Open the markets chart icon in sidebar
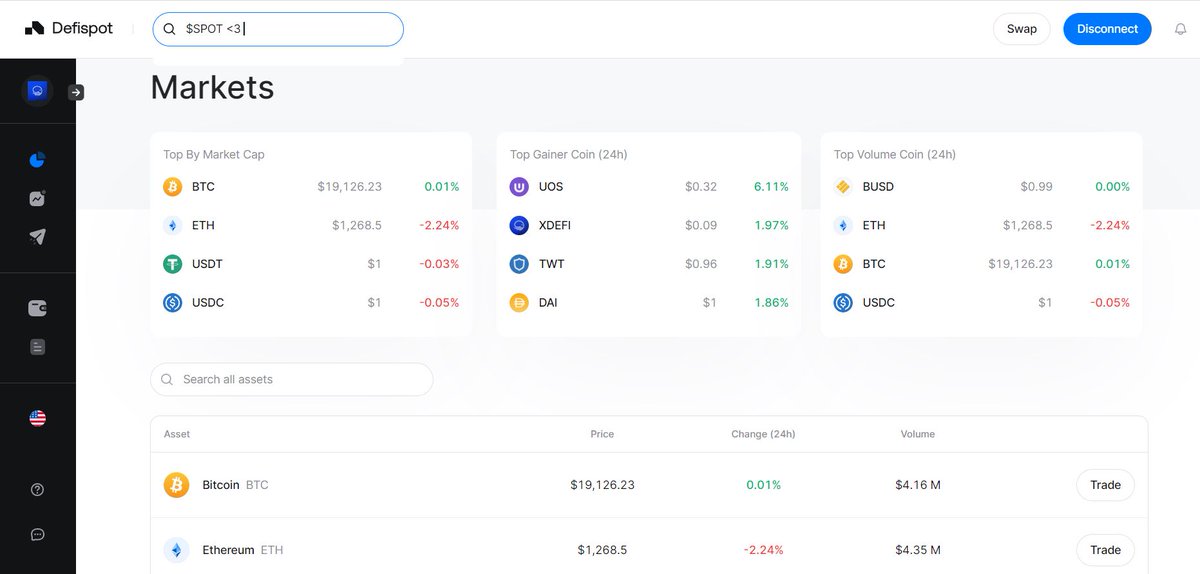Image resolution: width=1200 pixels, height=574 pixels. (x=37, y=198)
